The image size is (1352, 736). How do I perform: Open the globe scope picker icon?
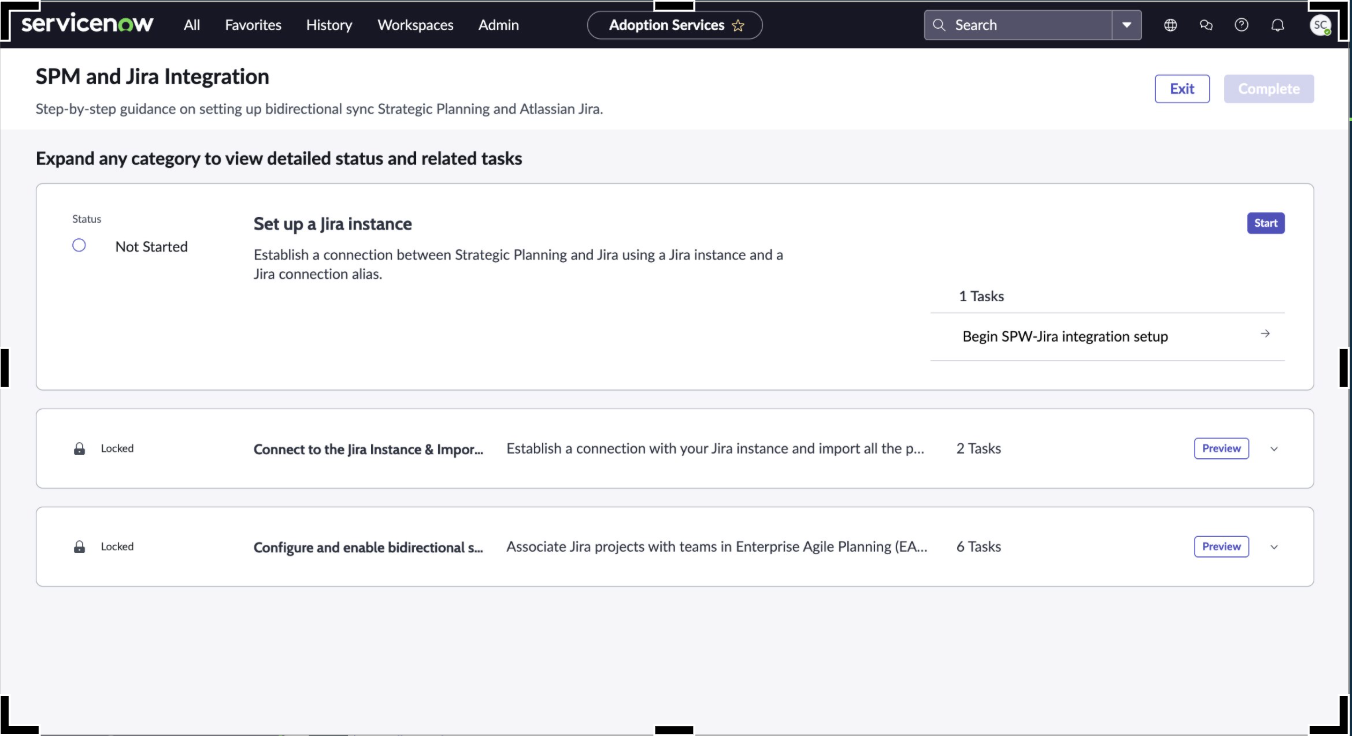tap(1170, 25)
